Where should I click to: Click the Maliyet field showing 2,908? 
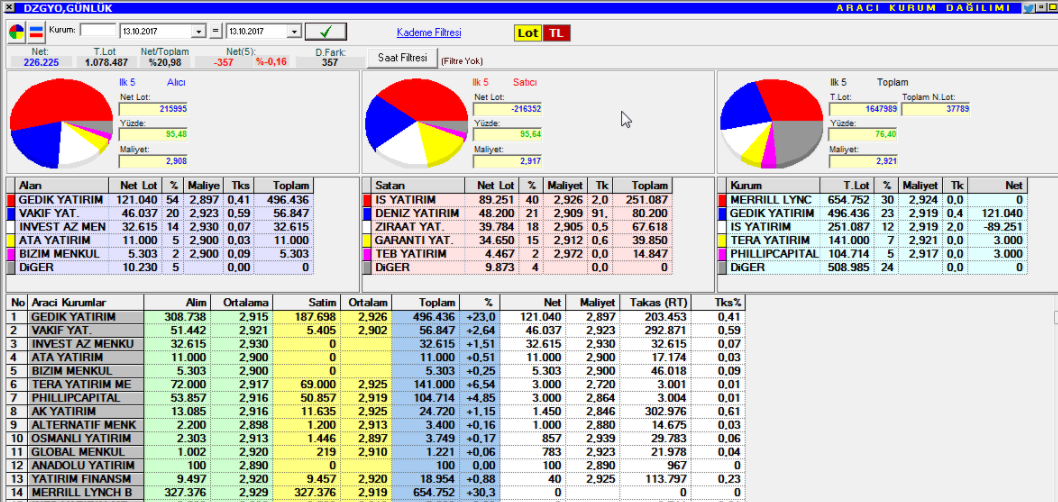[x=153, y=161]
